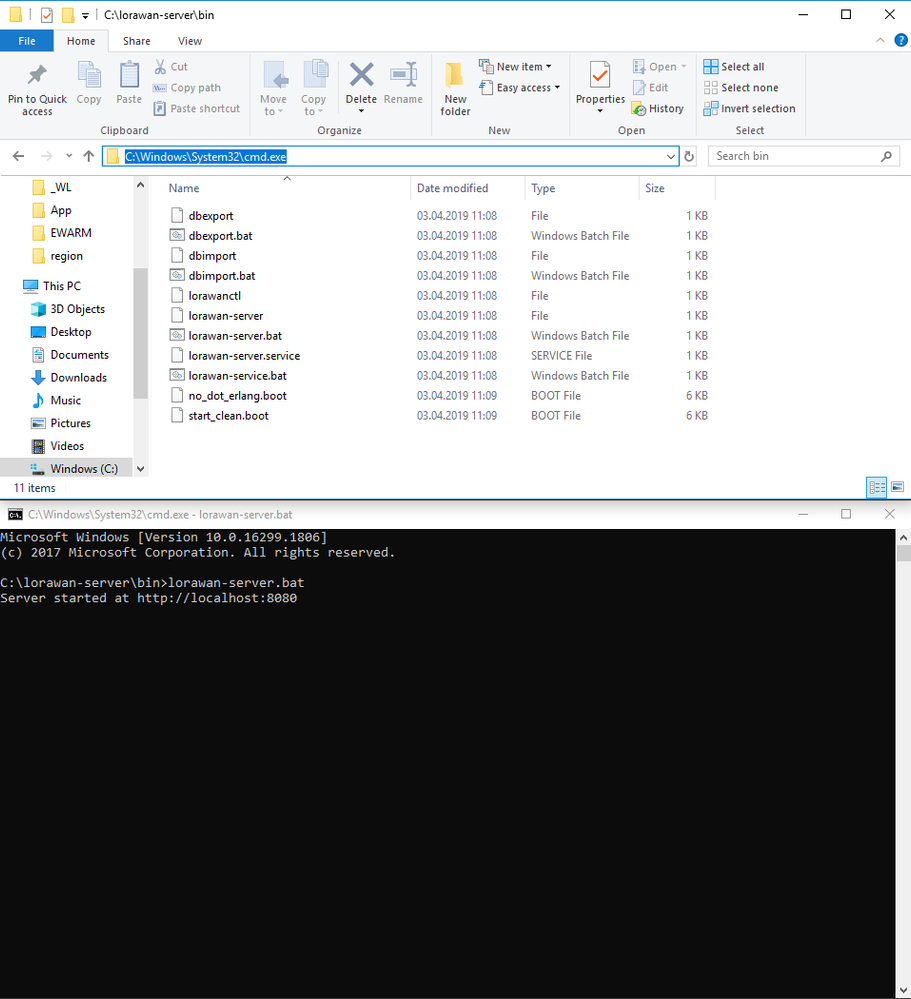Click Select none in ribbon

[741, 88]
